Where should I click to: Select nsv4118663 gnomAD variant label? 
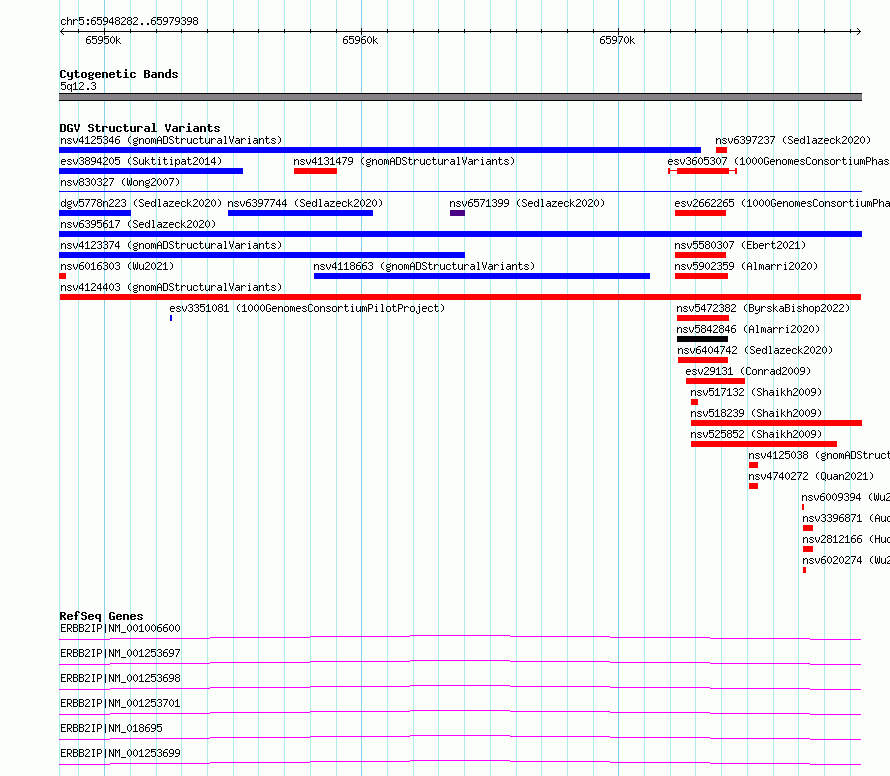(x=424, y=266)
